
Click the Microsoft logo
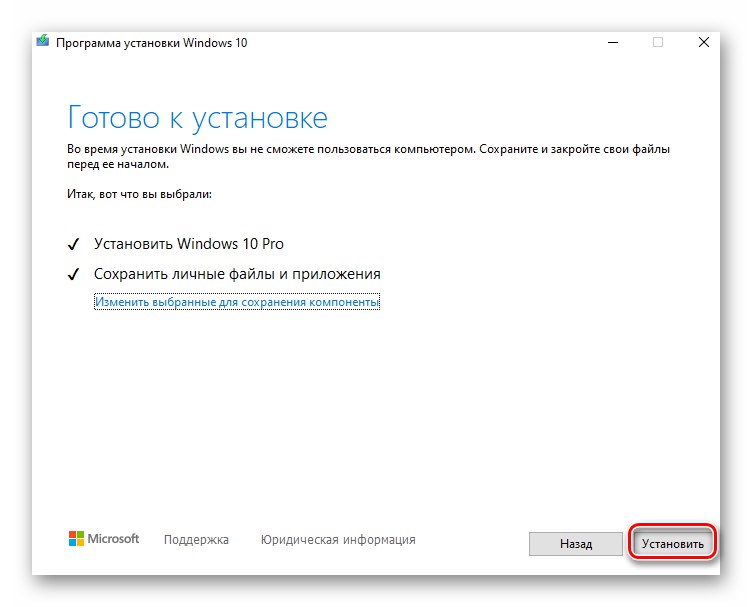[104, 538]
